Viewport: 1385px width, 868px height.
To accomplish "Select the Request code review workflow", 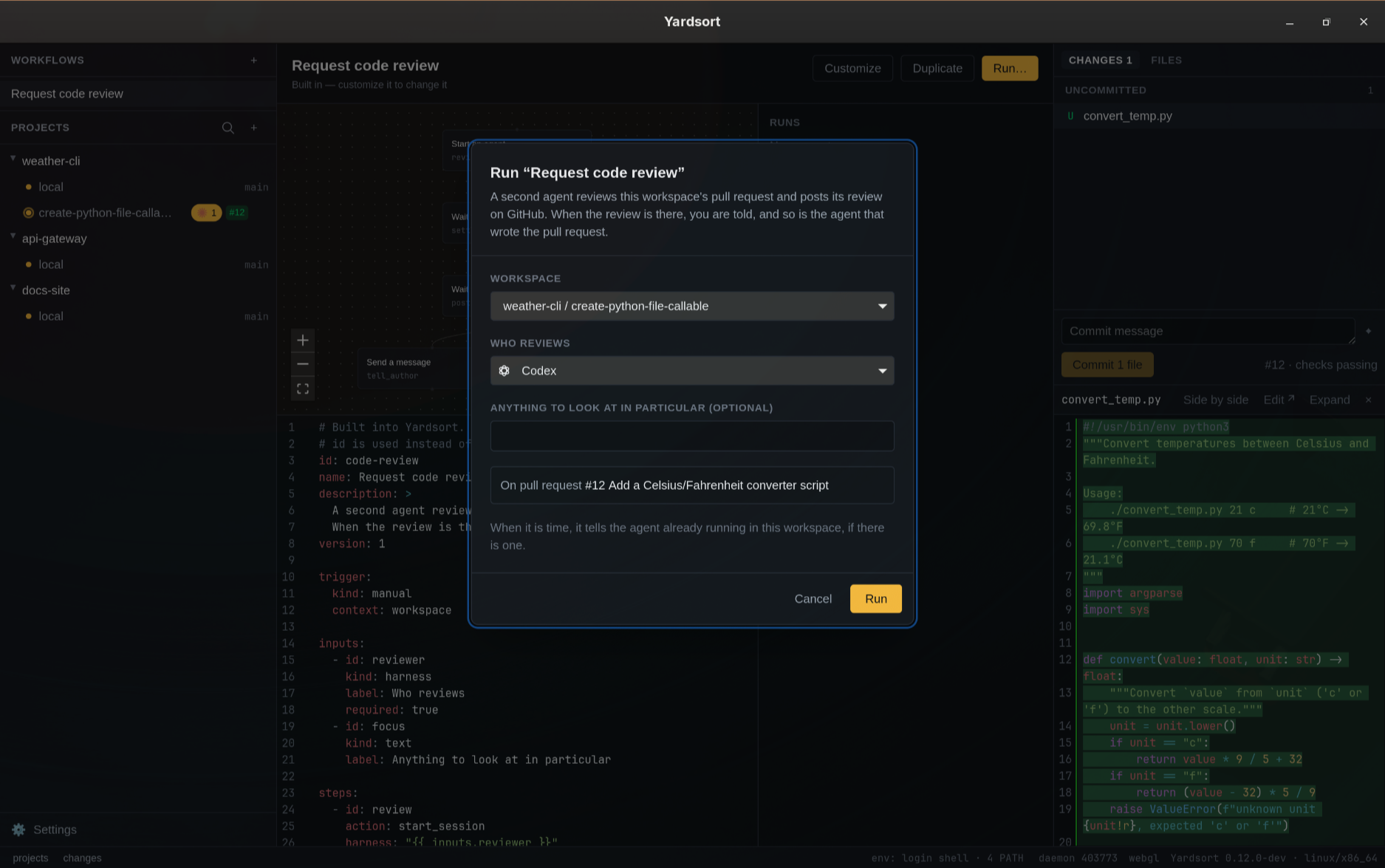I will pos(138,94).
